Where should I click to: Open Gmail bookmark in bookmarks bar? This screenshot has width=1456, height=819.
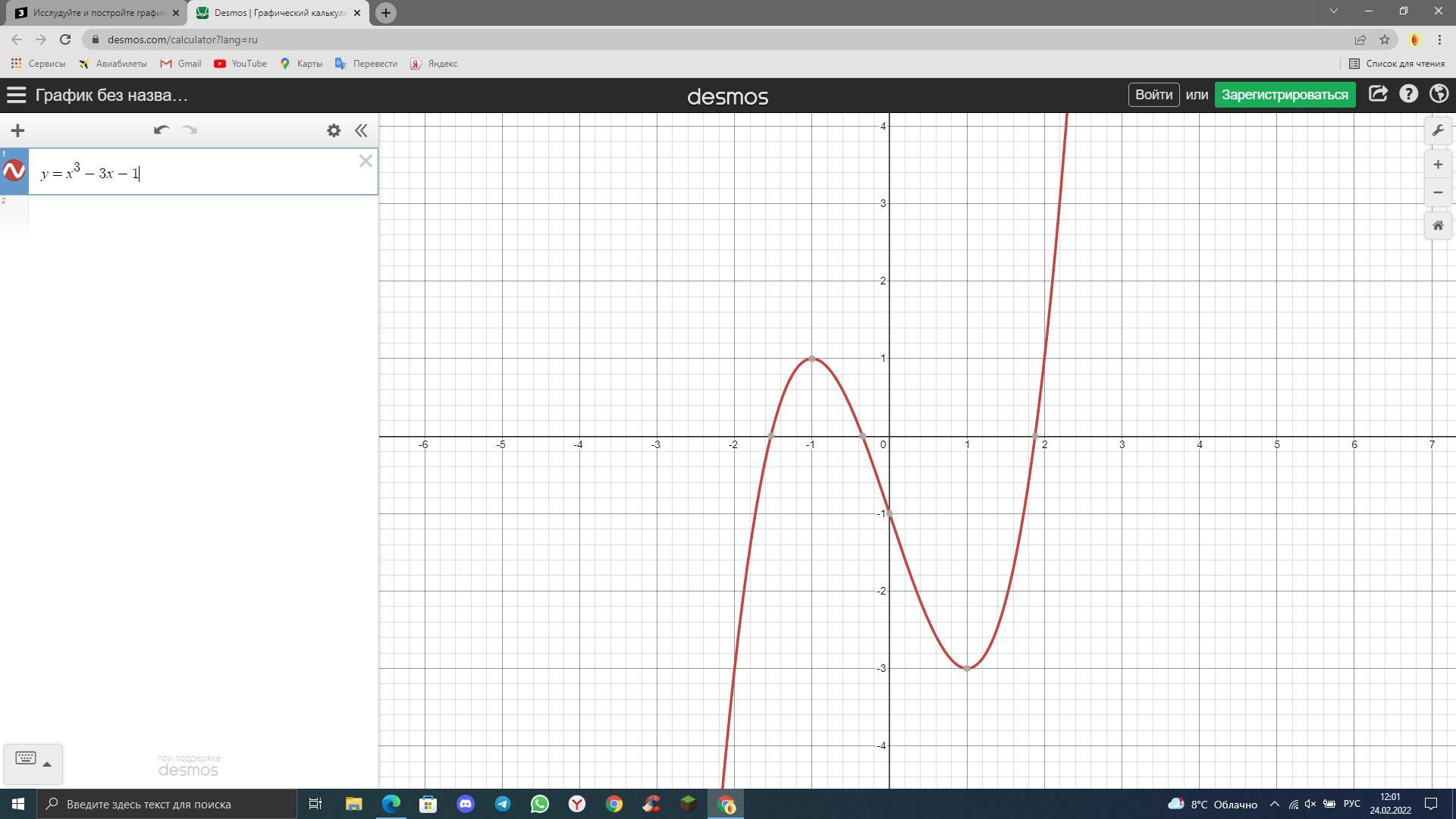(180, 64)
